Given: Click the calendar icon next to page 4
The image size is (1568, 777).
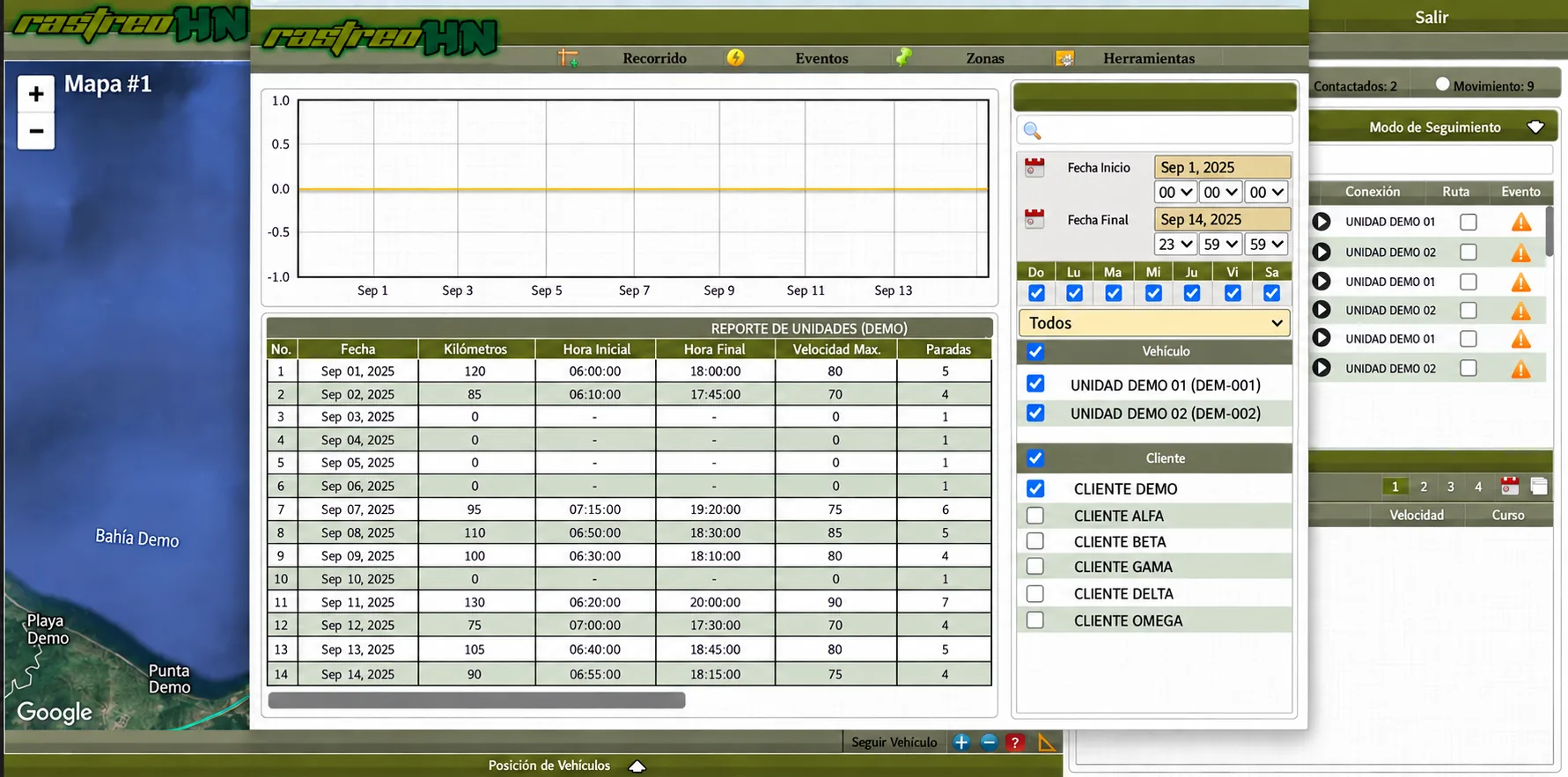Looking at the screenshot, I should point(1510,486).
